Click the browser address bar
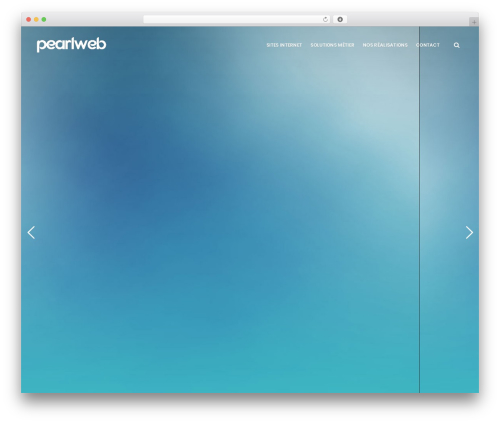500x423 pixels. (x=237, y=19)
